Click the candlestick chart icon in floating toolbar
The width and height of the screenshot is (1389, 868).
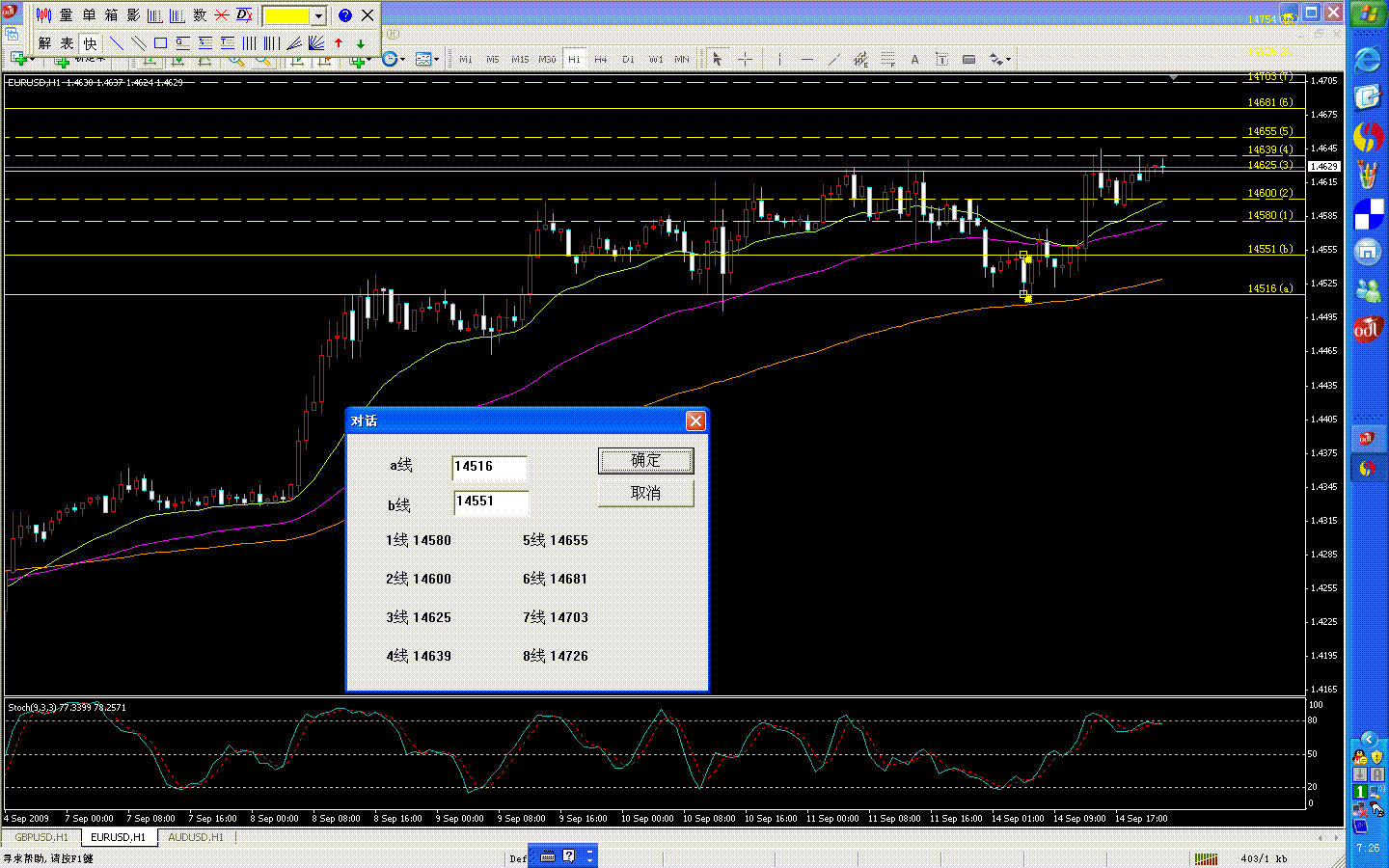pyautogui.click(x=43, y=15)
